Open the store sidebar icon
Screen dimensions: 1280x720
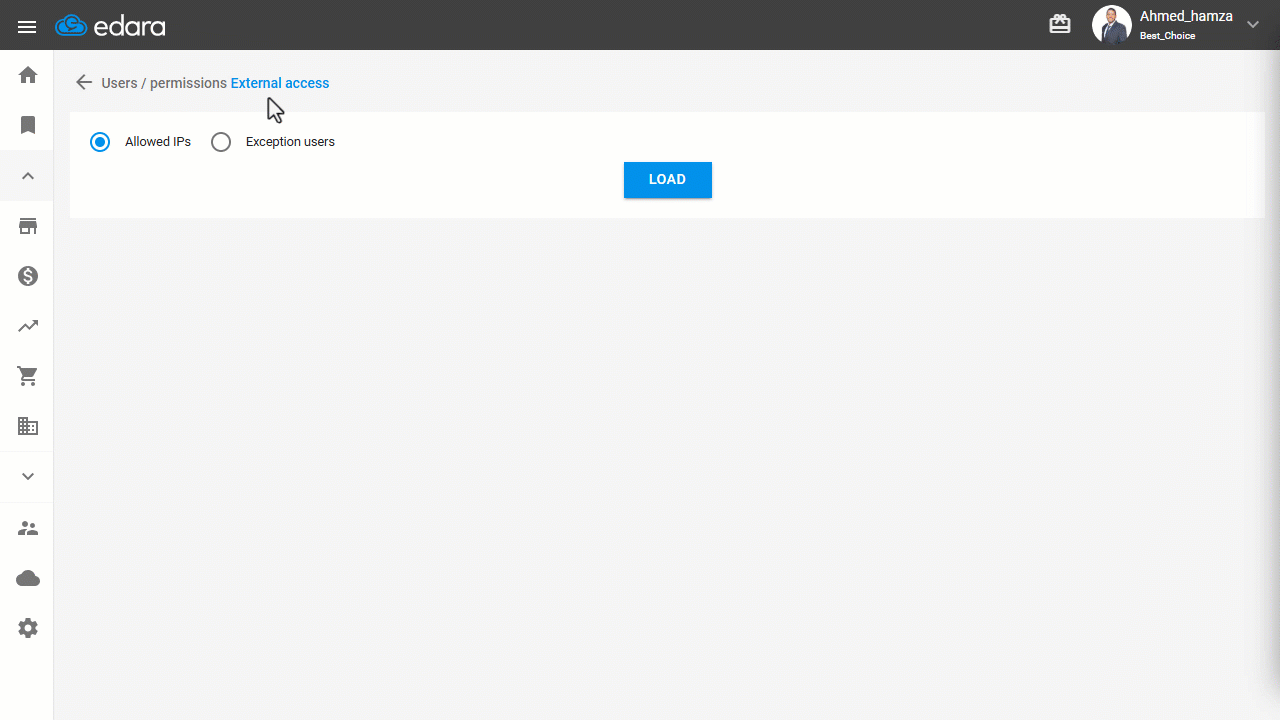coord(28,226)
